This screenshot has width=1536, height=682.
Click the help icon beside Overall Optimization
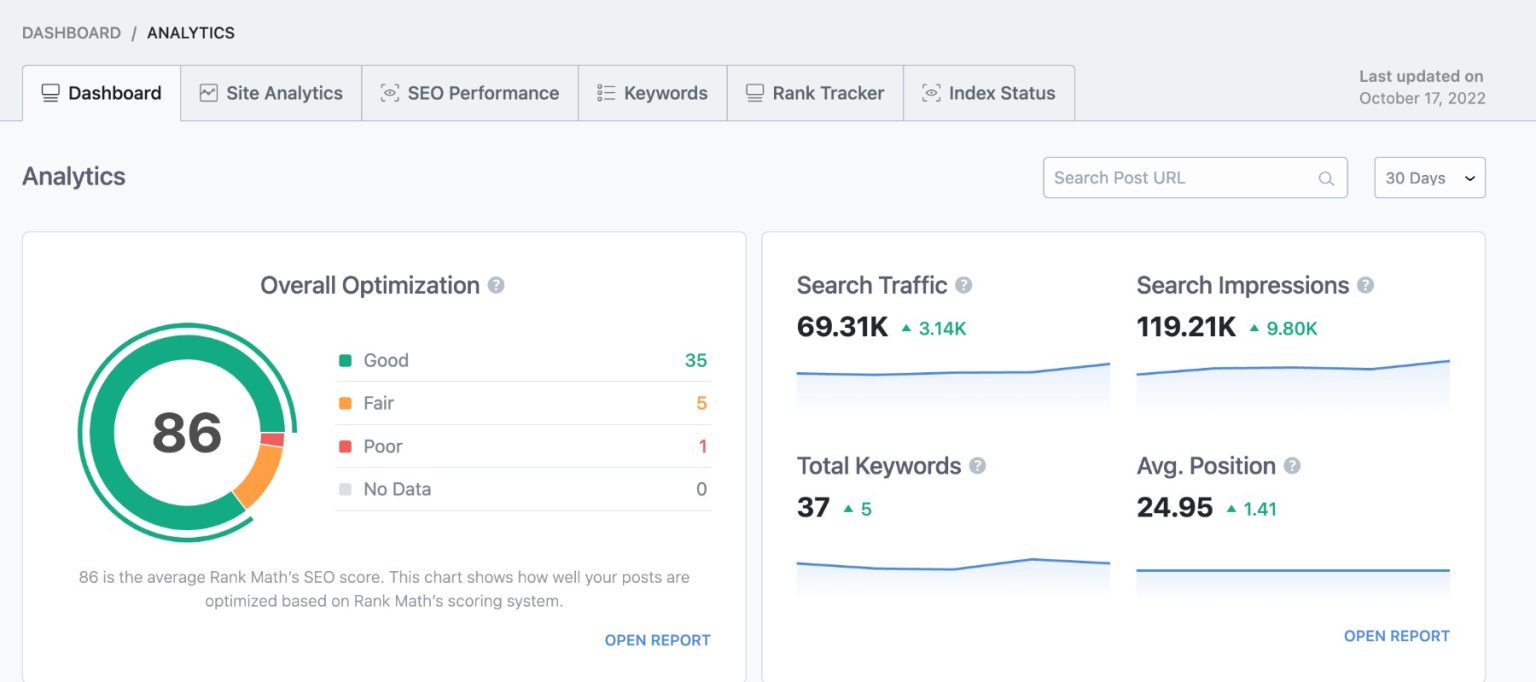496,286
